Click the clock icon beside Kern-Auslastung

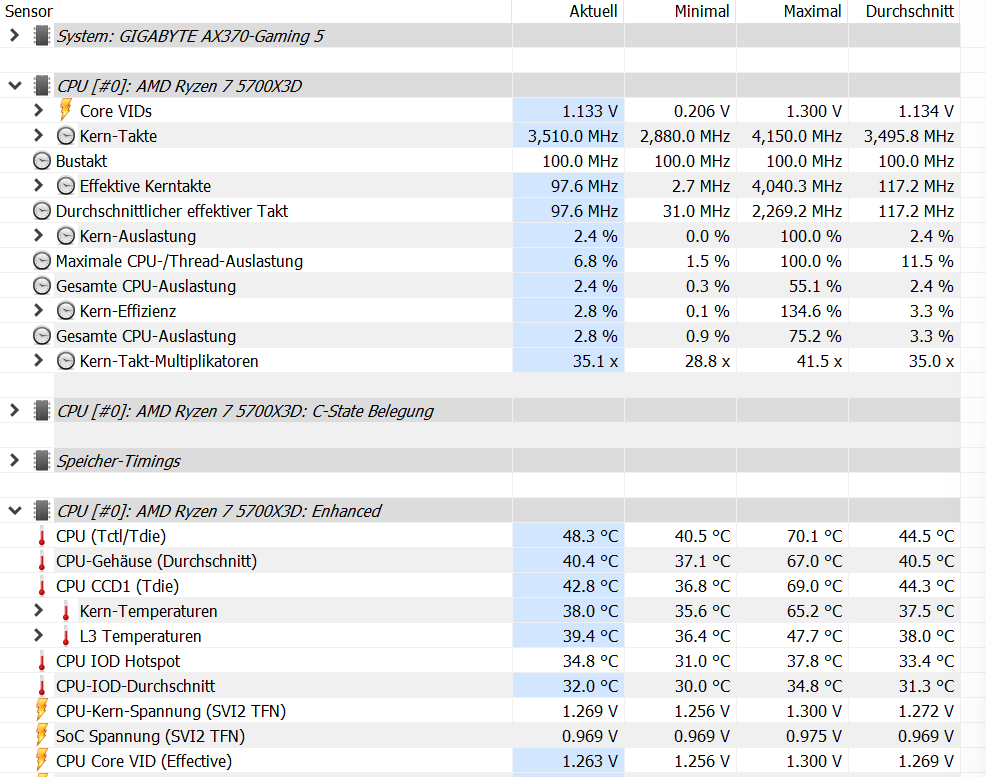pos(65,236)
